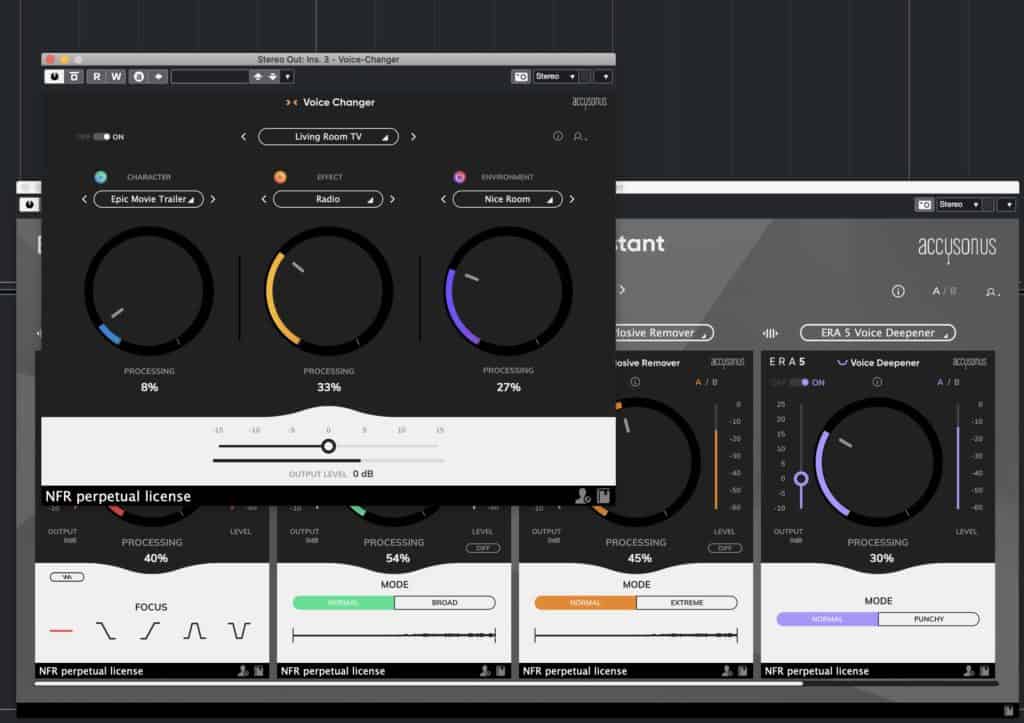1024x723 pixels.
Task: Open the Voice Changer info icon
Action: (x=558, y=136)
